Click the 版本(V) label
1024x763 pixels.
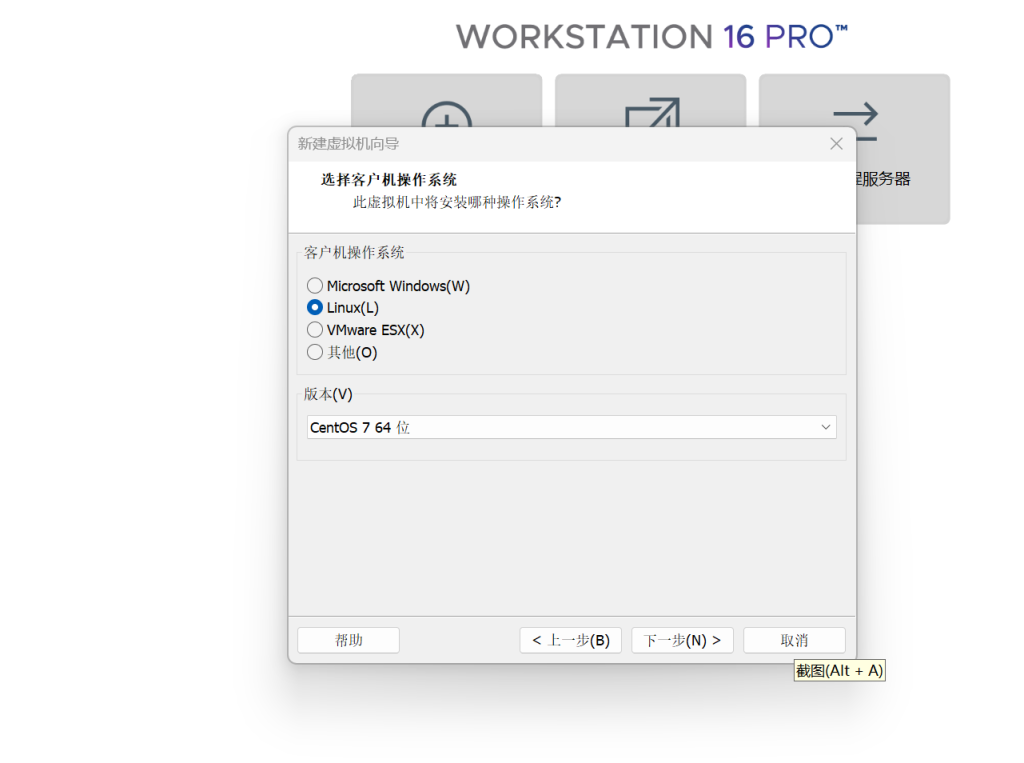coord(328,394)
